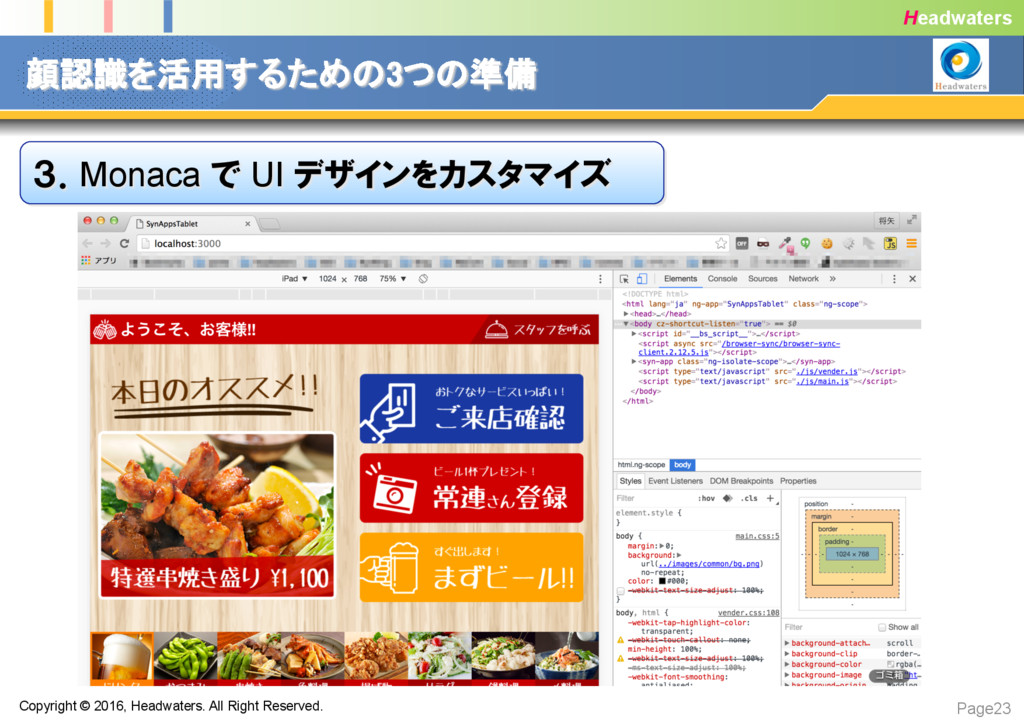Open a new browser tab

tap(270, 224)
